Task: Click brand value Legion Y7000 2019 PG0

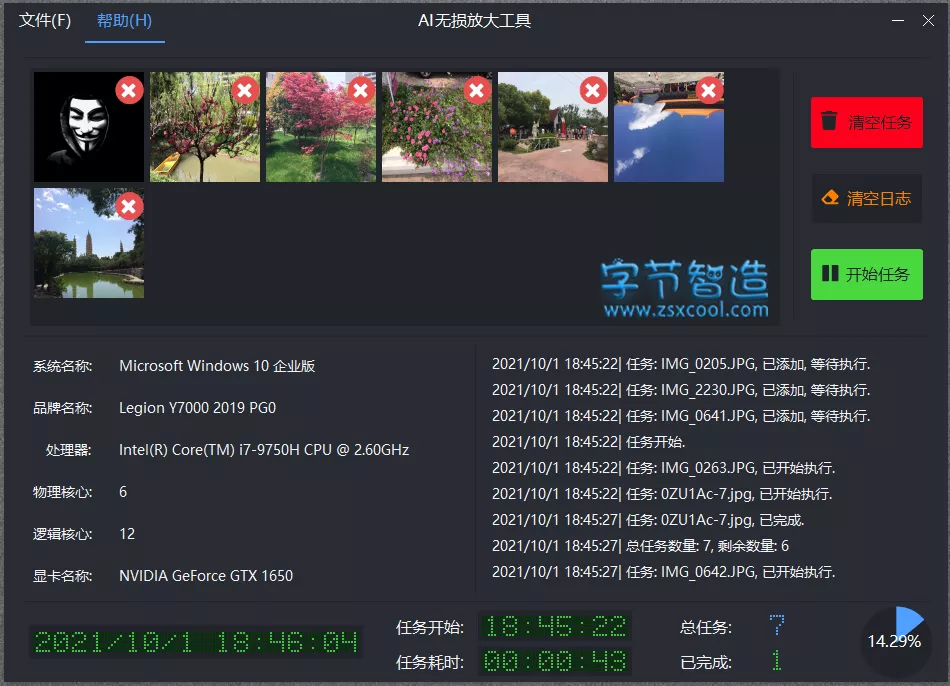Action: (x=198, y=408)
